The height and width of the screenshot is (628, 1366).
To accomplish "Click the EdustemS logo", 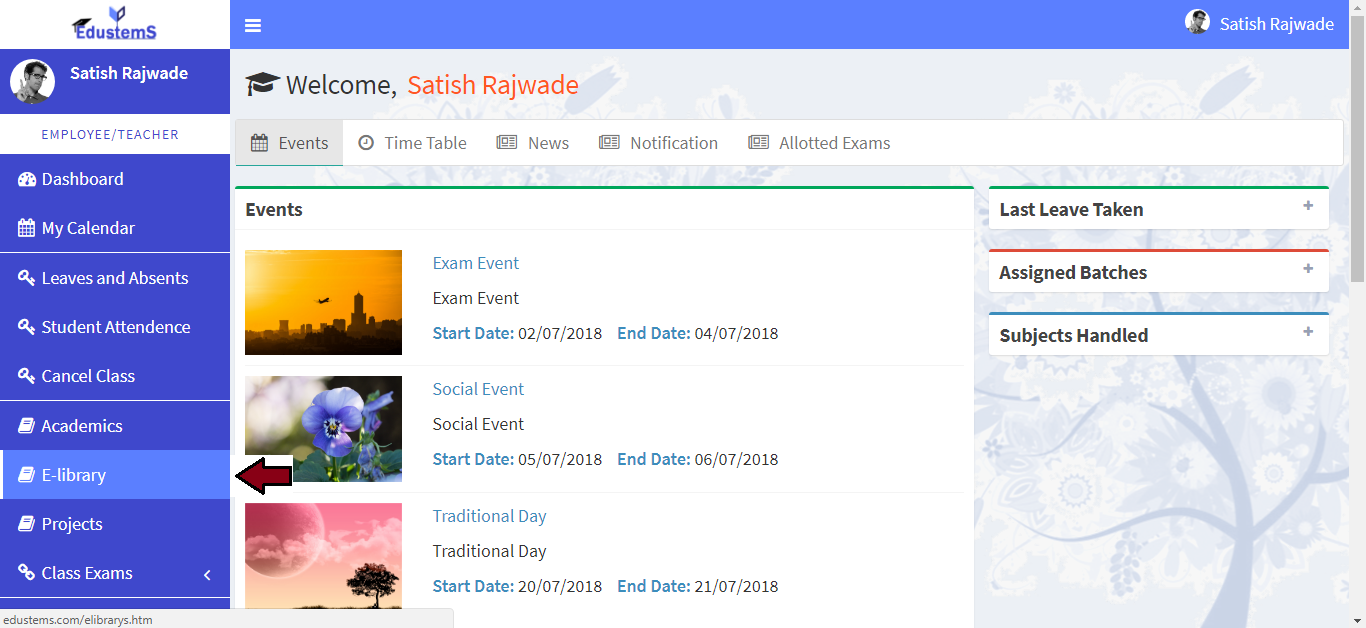I will [x=115, y=24].
